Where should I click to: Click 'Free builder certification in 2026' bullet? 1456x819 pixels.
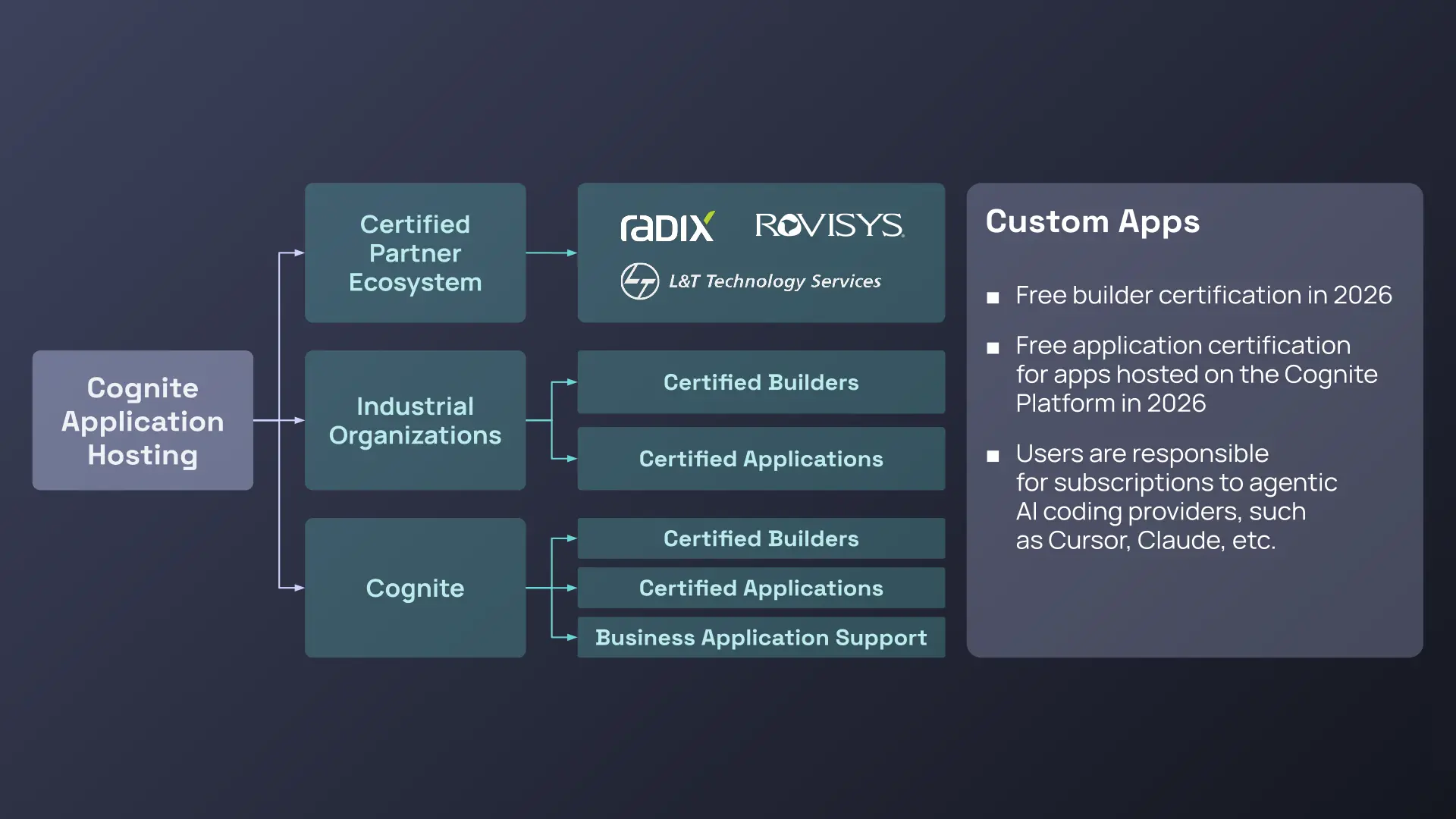(x=1203, y=295)
